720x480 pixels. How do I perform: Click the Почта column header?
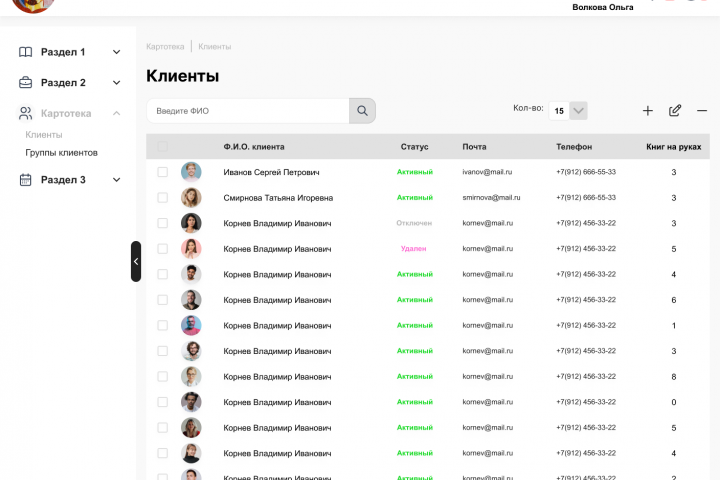coord(474,147)
